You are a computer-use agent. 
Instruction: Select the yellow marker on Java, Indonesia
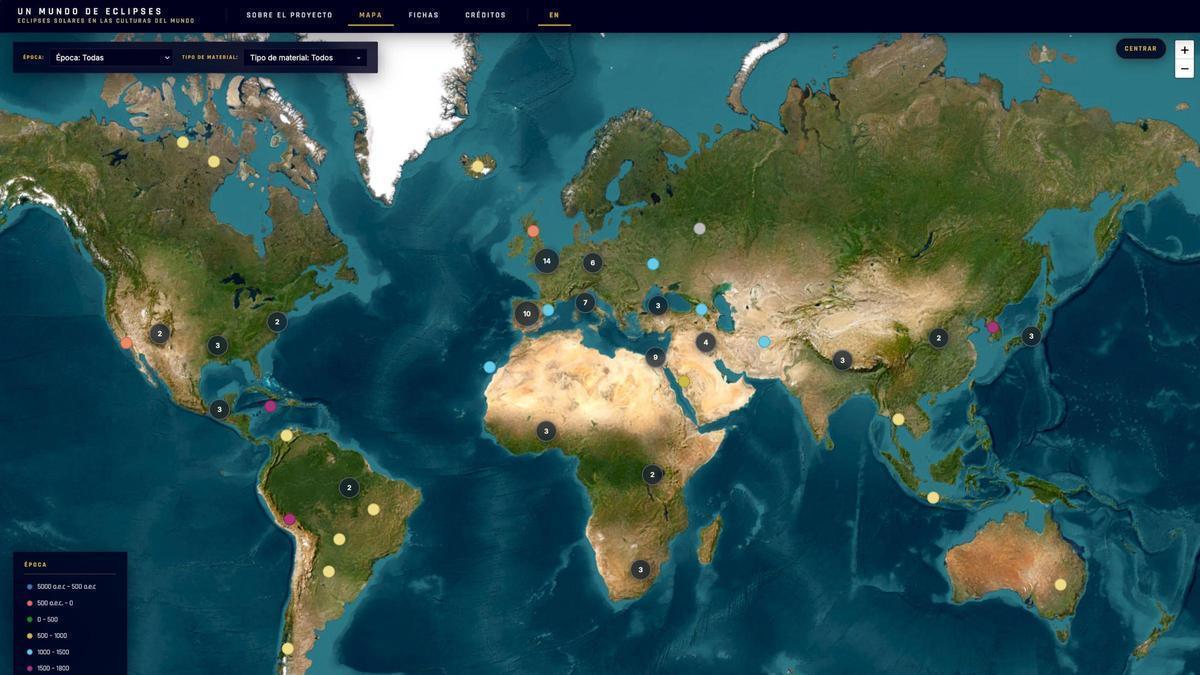[933, 497]
